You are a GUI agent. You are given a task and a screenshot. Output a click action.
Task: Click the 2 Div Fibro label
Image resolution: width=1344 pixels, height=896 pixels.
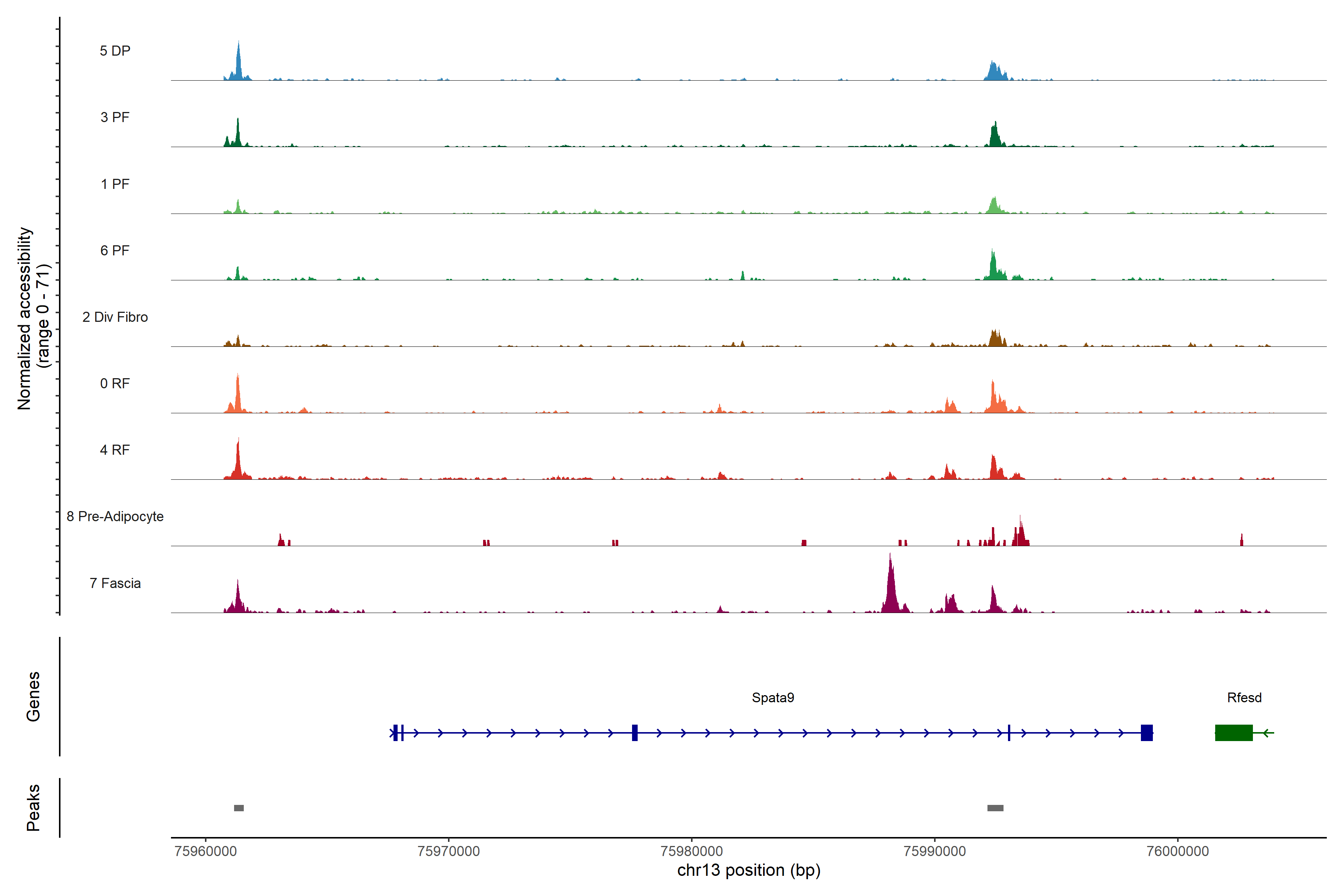point(115,317)
